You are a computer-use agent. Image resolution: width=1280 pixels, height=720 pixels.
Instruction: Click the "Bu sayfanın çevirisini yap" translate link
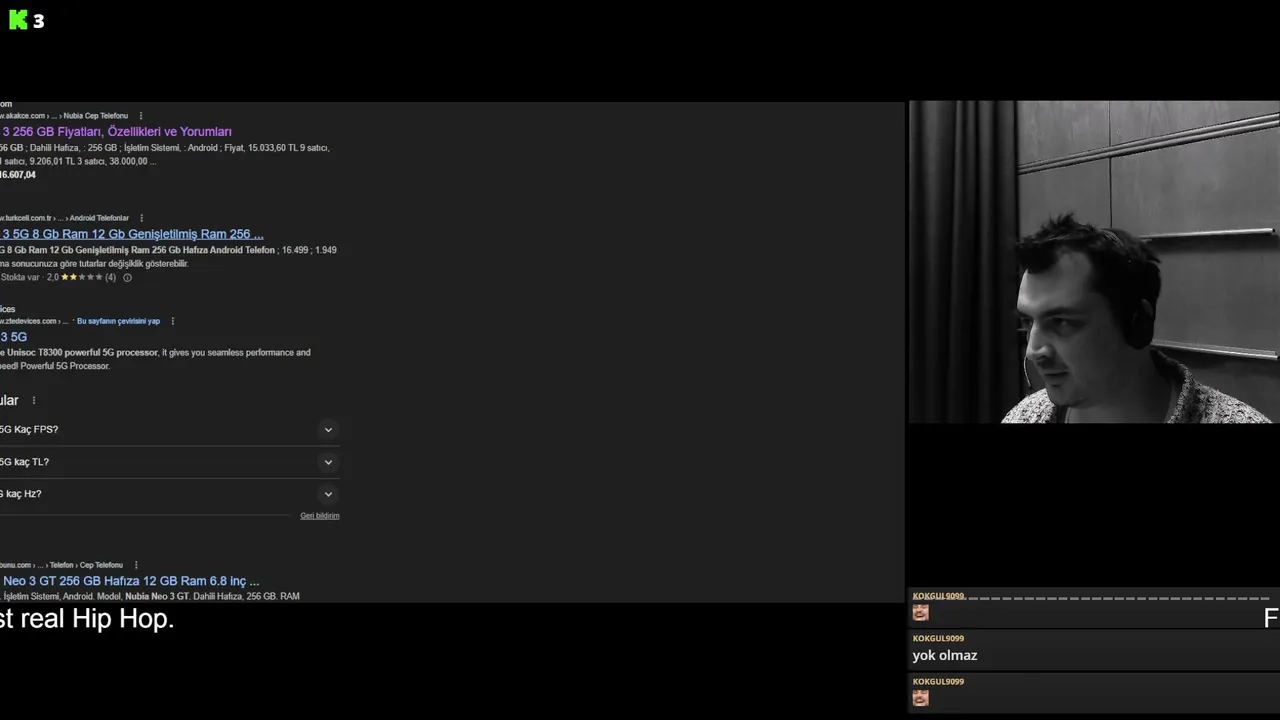tap(118, 321)
